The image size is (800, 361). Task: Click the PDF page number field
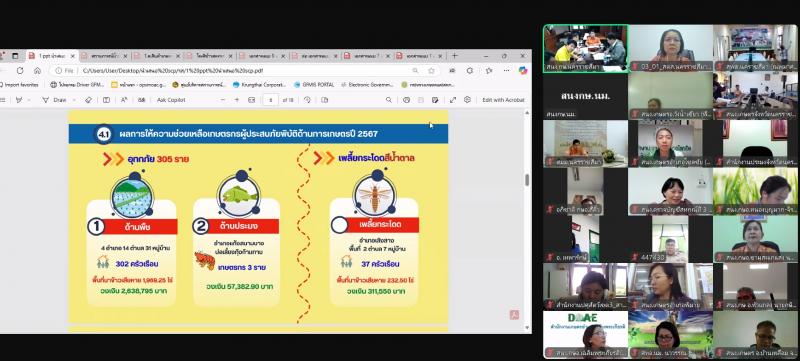[x=270, y=100]
